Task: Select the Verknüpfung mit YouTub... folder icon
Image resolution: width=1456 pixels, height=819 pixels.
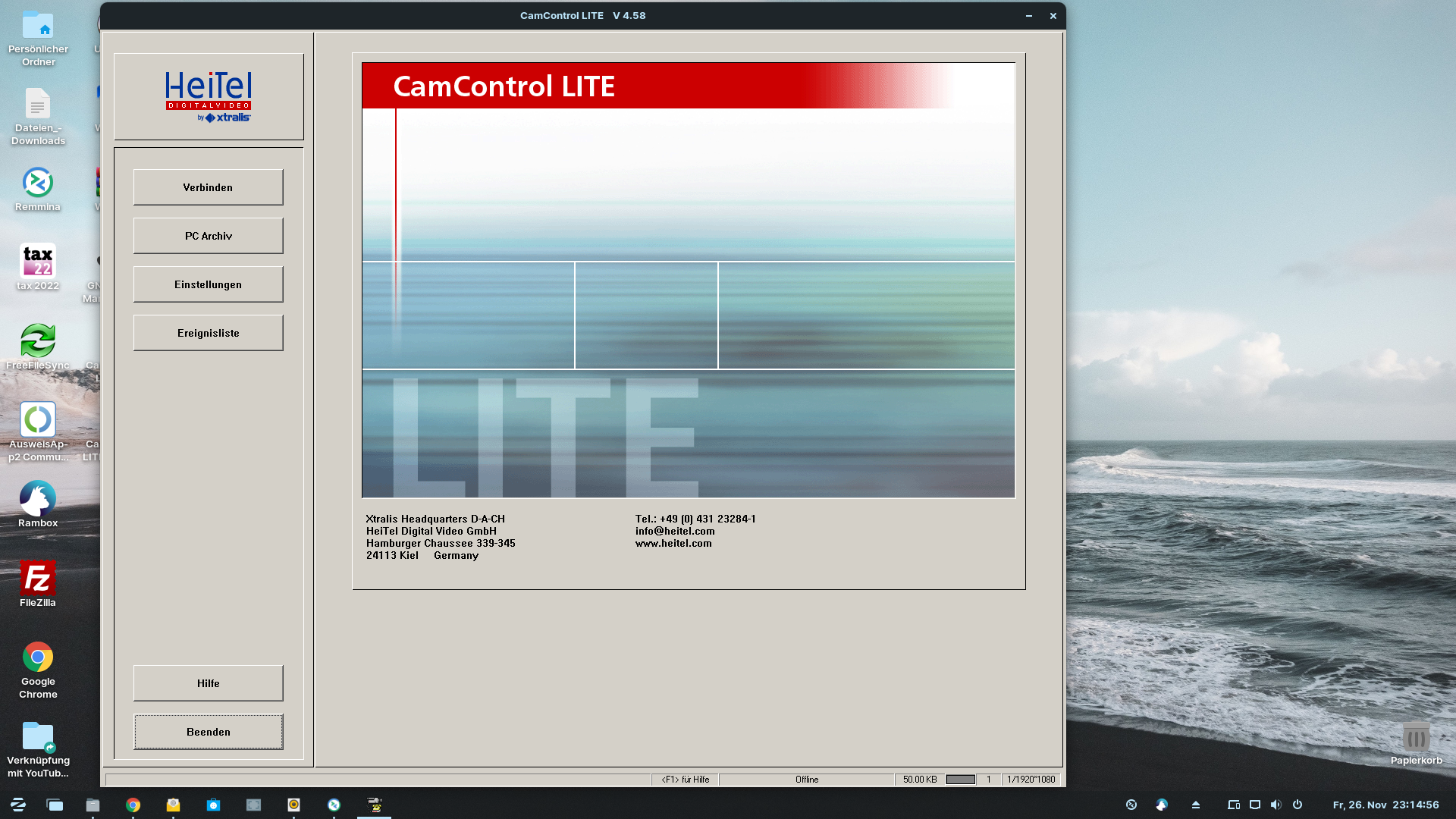Action: tap(38, 749)
